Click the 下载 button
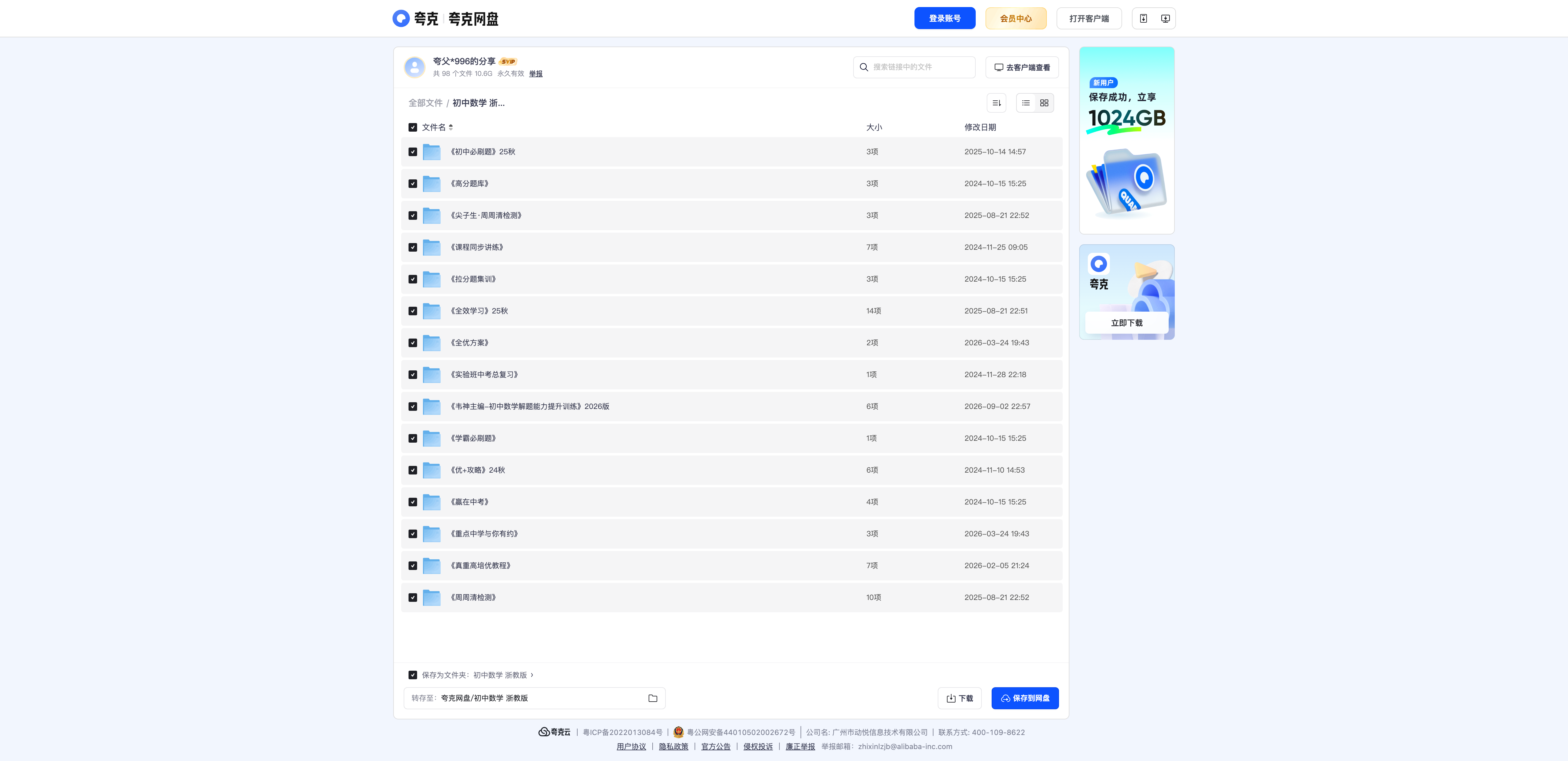 point(960,698)
